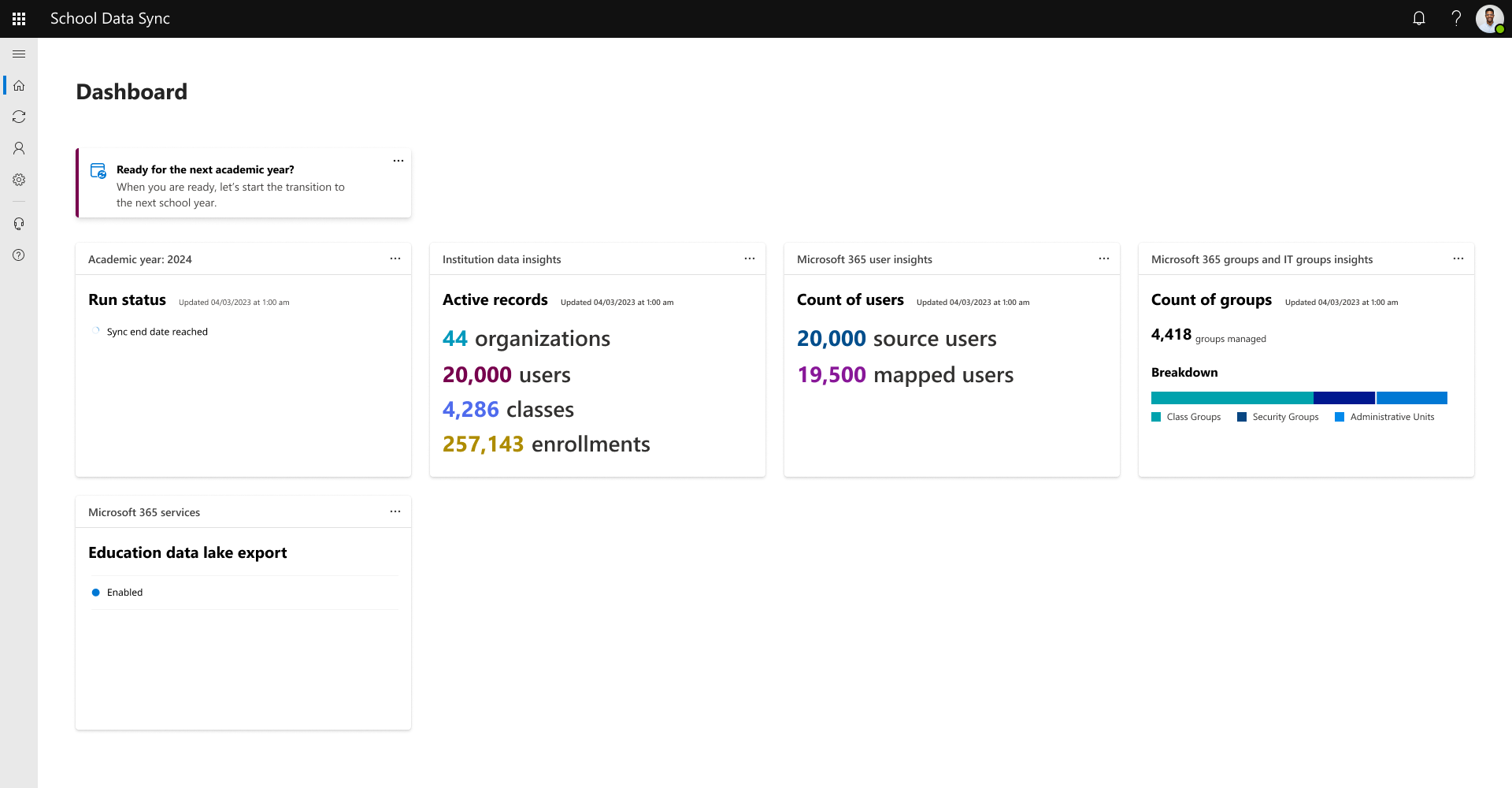Open the app launcher waffle icon
The height and width of the screenshot is (788, 1512).
[19, 19]
